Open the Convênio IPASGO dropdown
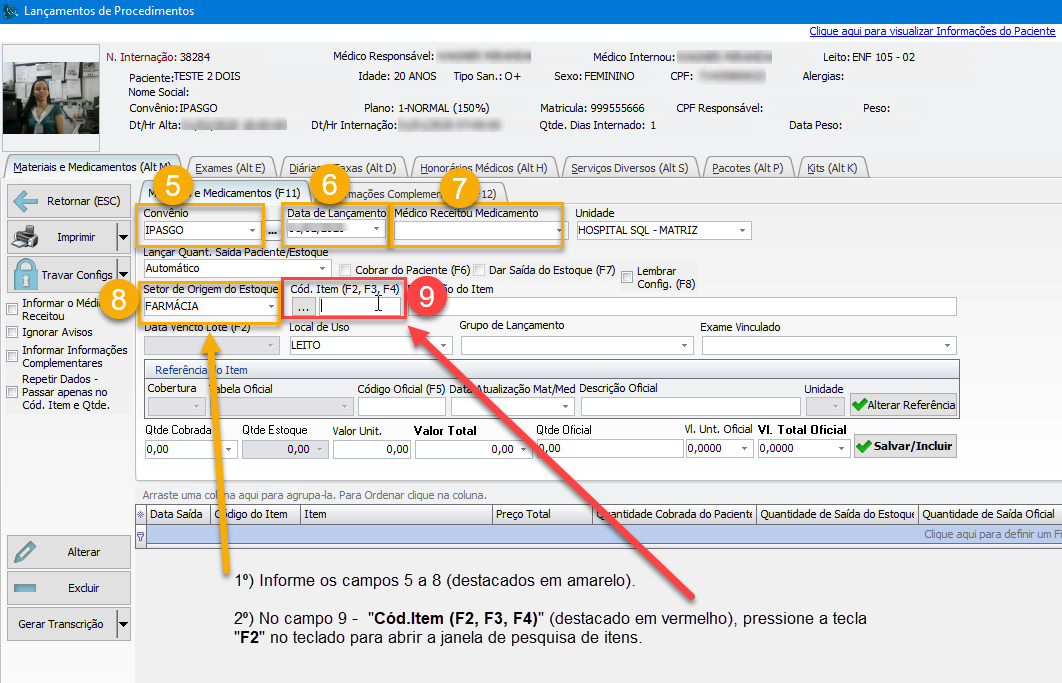This screenshot has width=1062, height=683. (253, 231)
